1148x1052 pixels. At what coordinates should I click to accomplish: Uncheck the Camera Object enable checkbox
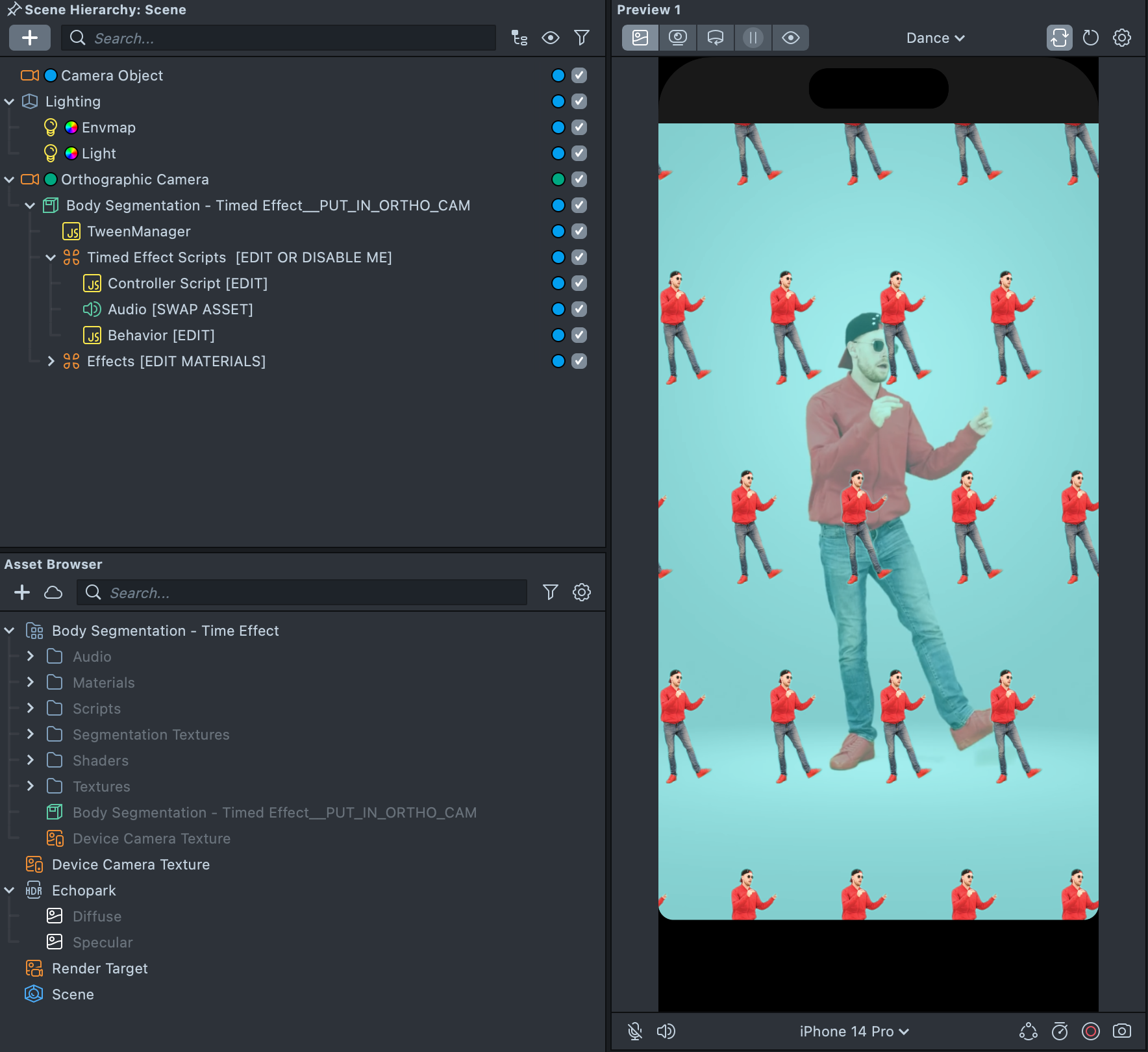579,75
